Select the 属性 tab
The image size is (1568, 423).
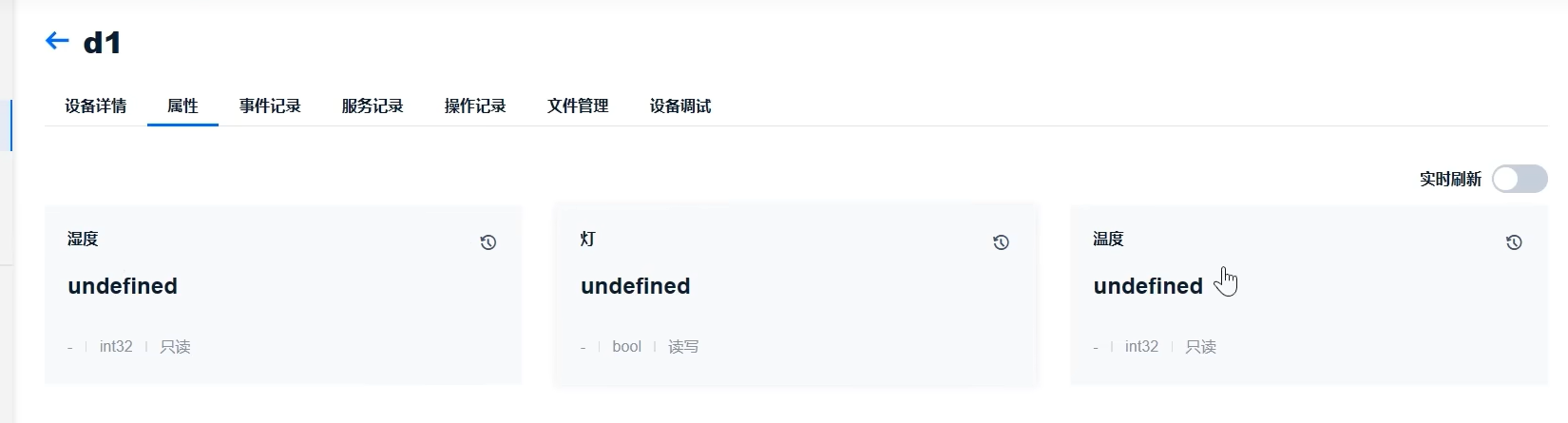click(182, 106)
